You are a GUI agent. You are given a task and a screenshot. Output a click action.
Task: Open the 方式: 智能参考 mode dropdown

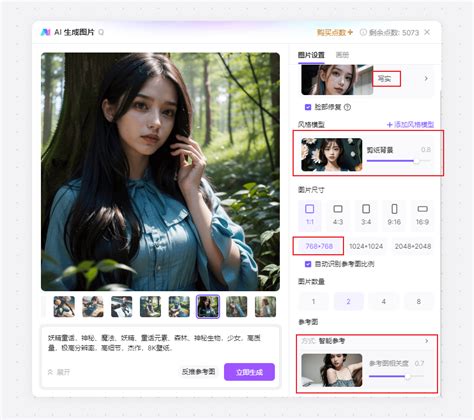coord(366,341)
